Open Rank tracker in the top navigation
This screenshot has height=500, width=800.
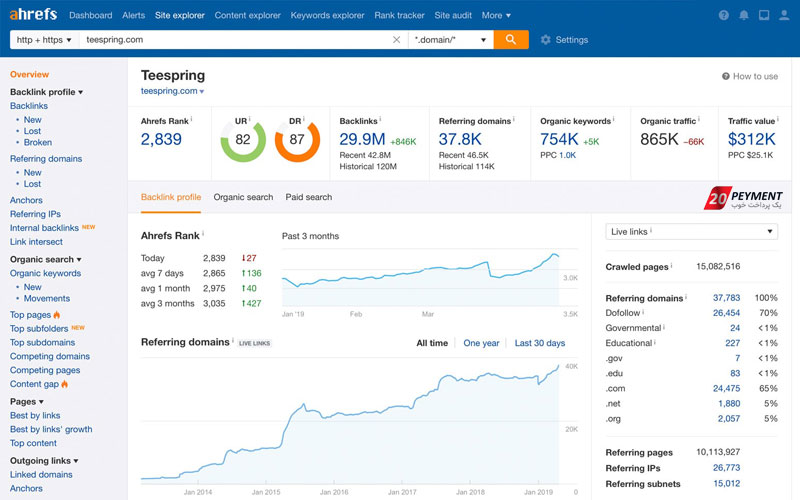[399, 15]
